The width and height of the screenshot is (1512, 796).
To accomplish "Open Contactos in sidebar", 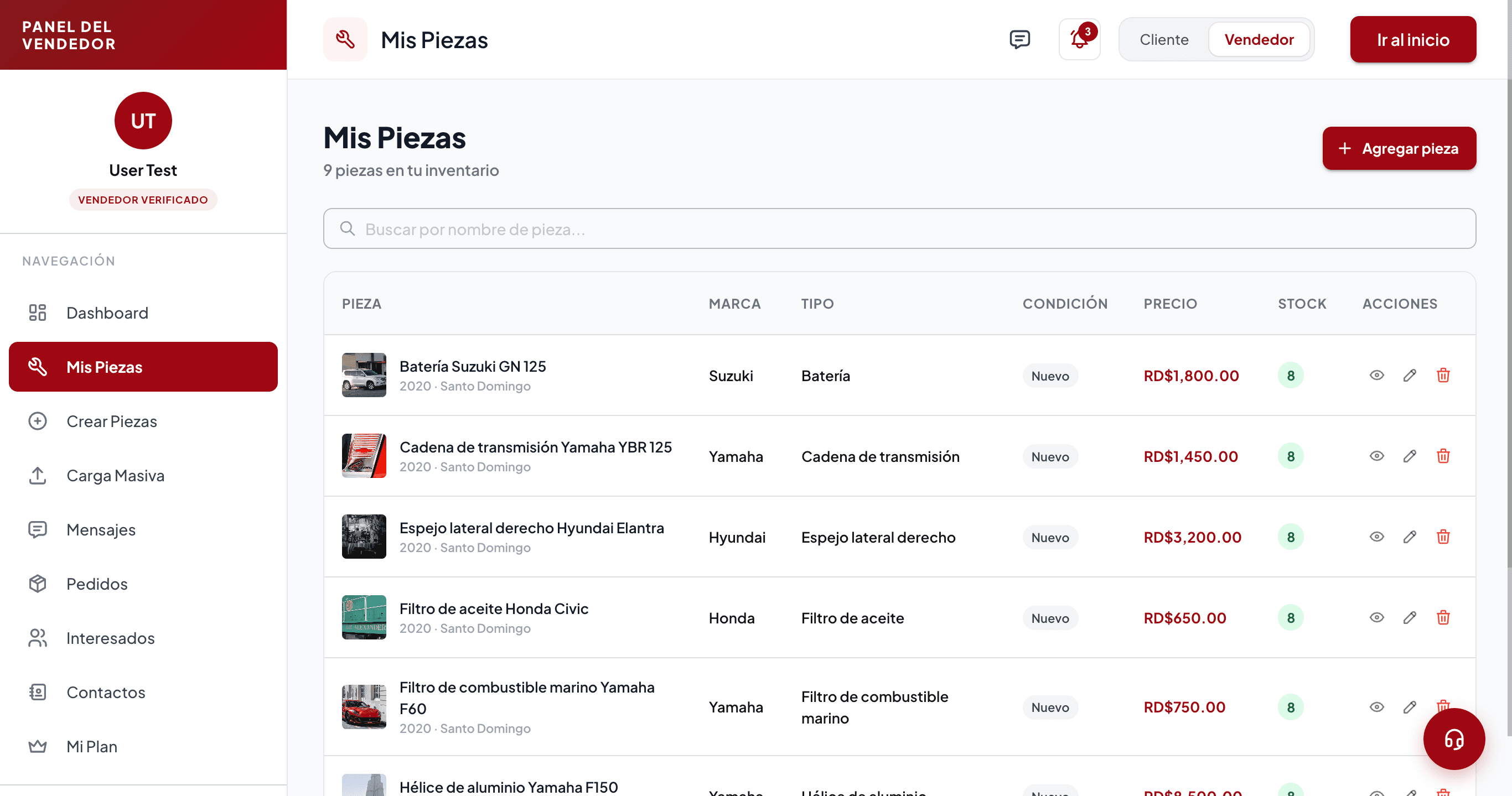I will (143, 692).
